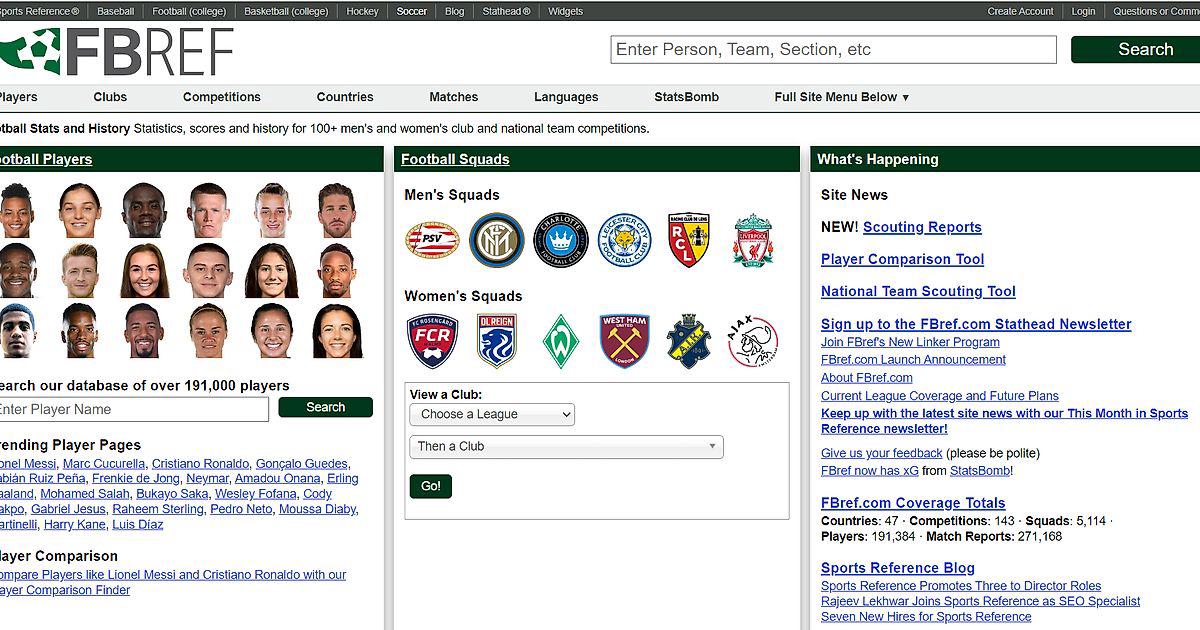Open the Then a Club dropdown

coord(566,446)
